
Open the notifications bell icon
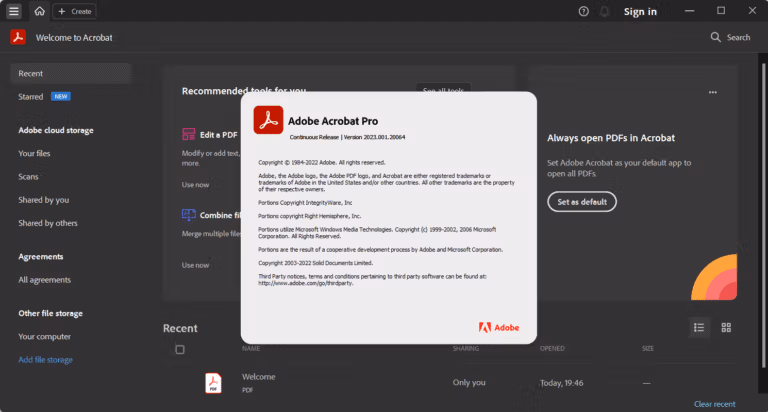pos(604,11)
